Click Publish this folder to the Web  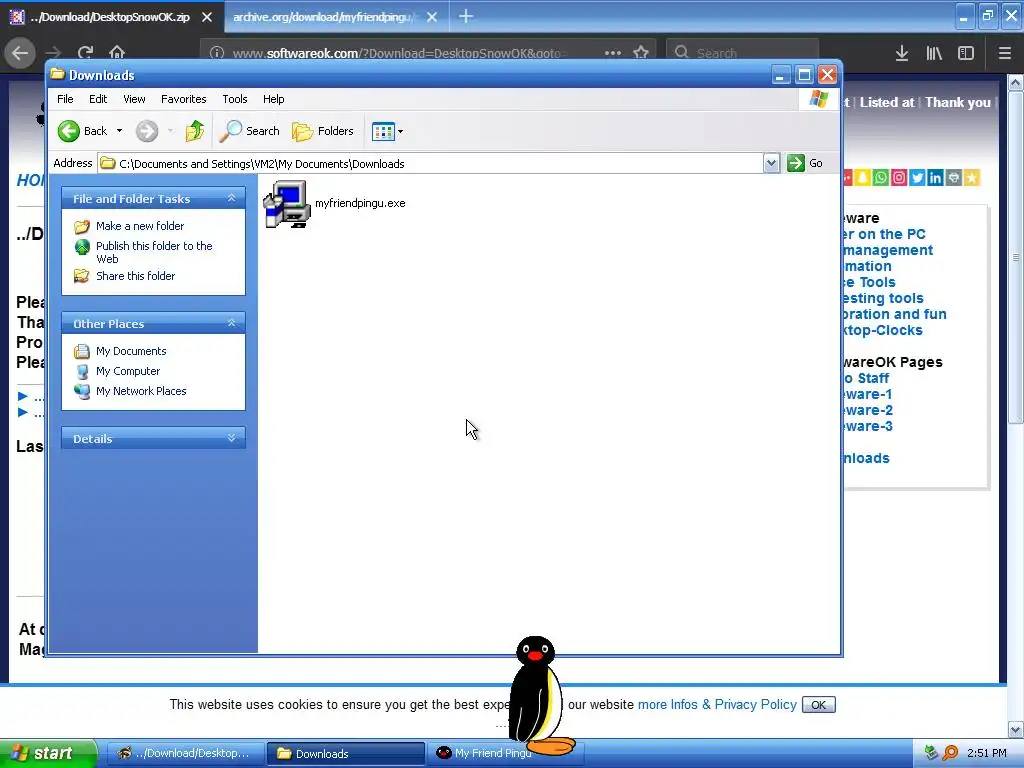pos(154,252)
